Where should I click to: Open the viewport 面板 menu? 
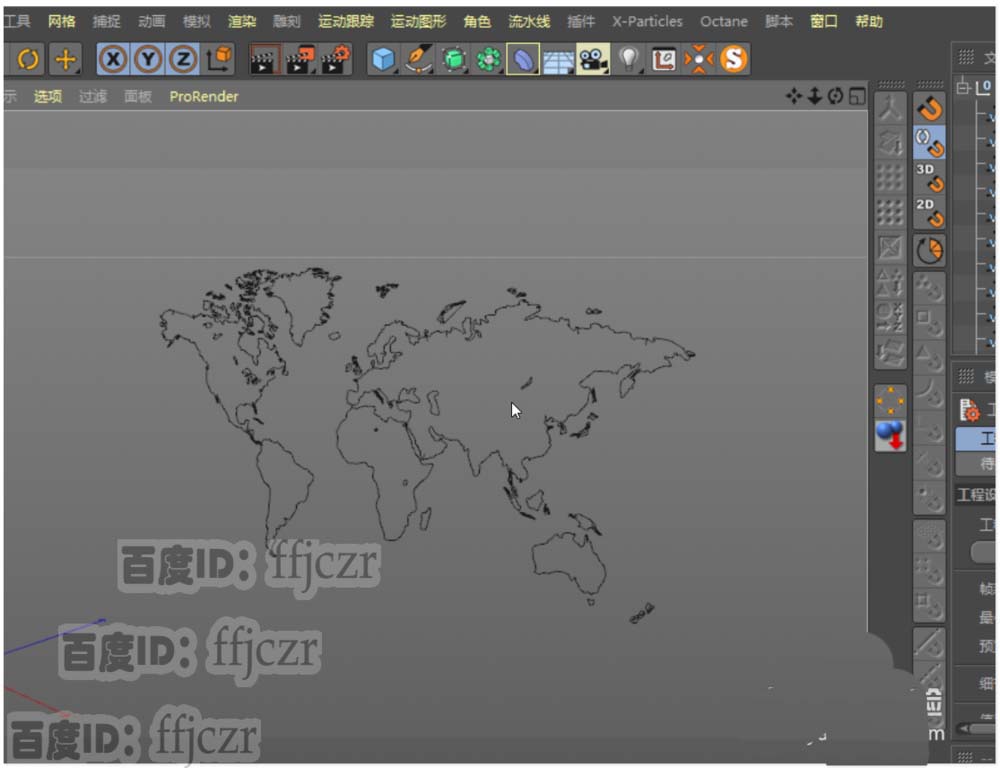tap(138, 96)
